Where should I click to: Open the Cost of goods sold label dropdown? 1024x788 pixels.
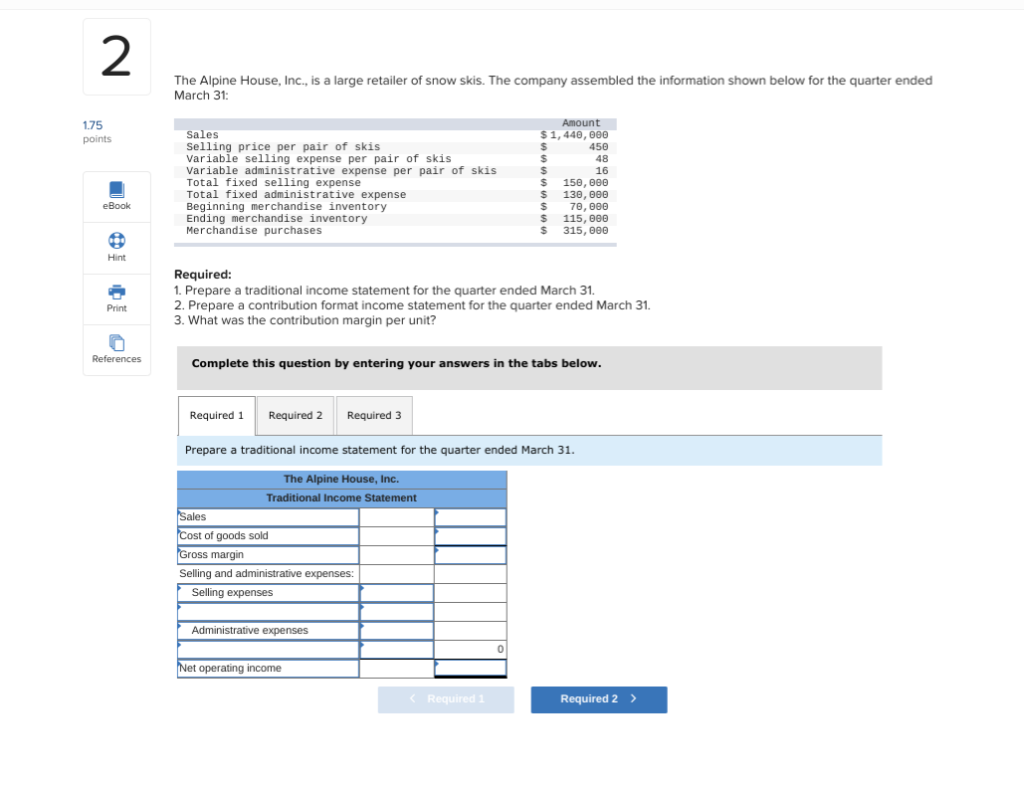(x=267, y=535)
